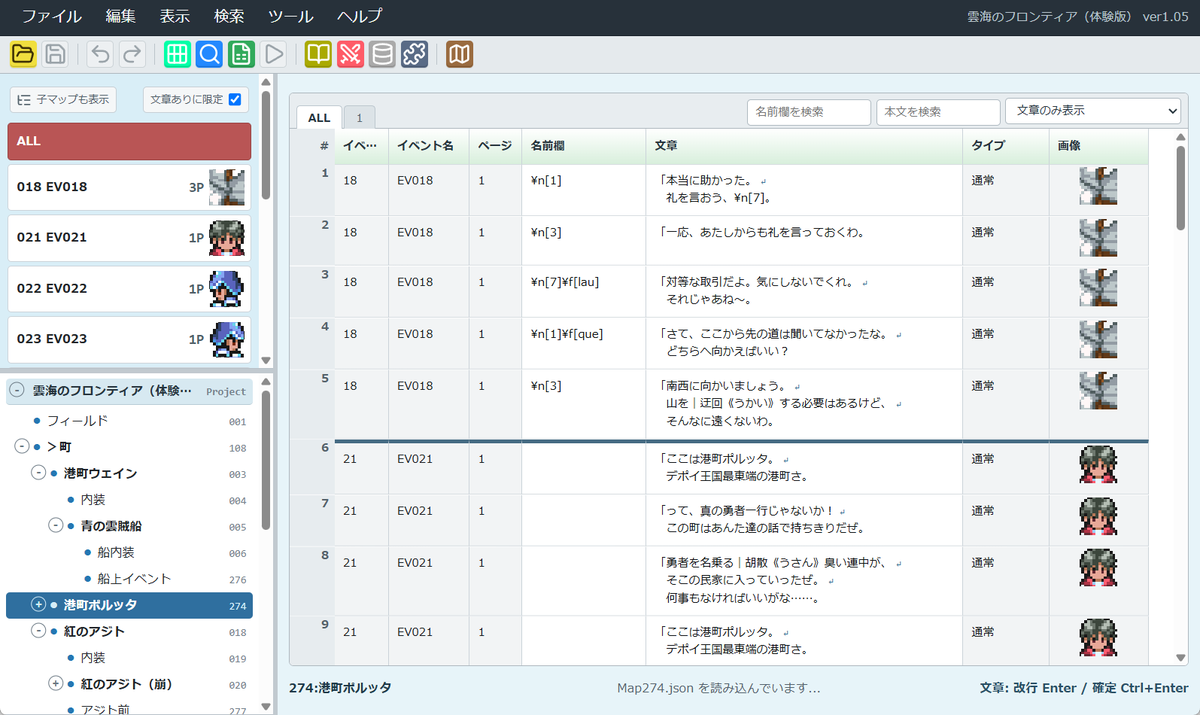
Task: Click 子マップも表示 button
Action: click(x=63, y=100)
